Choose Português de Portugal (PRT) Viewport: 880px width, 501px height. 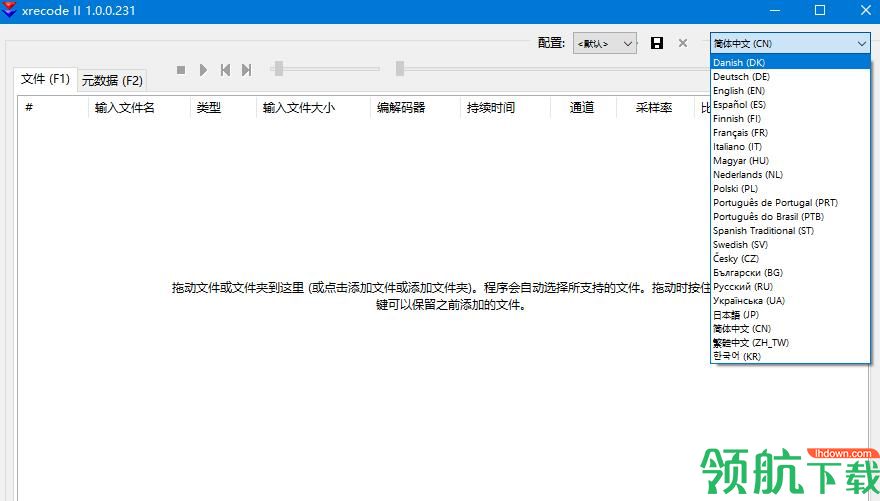tap(790, 203)
